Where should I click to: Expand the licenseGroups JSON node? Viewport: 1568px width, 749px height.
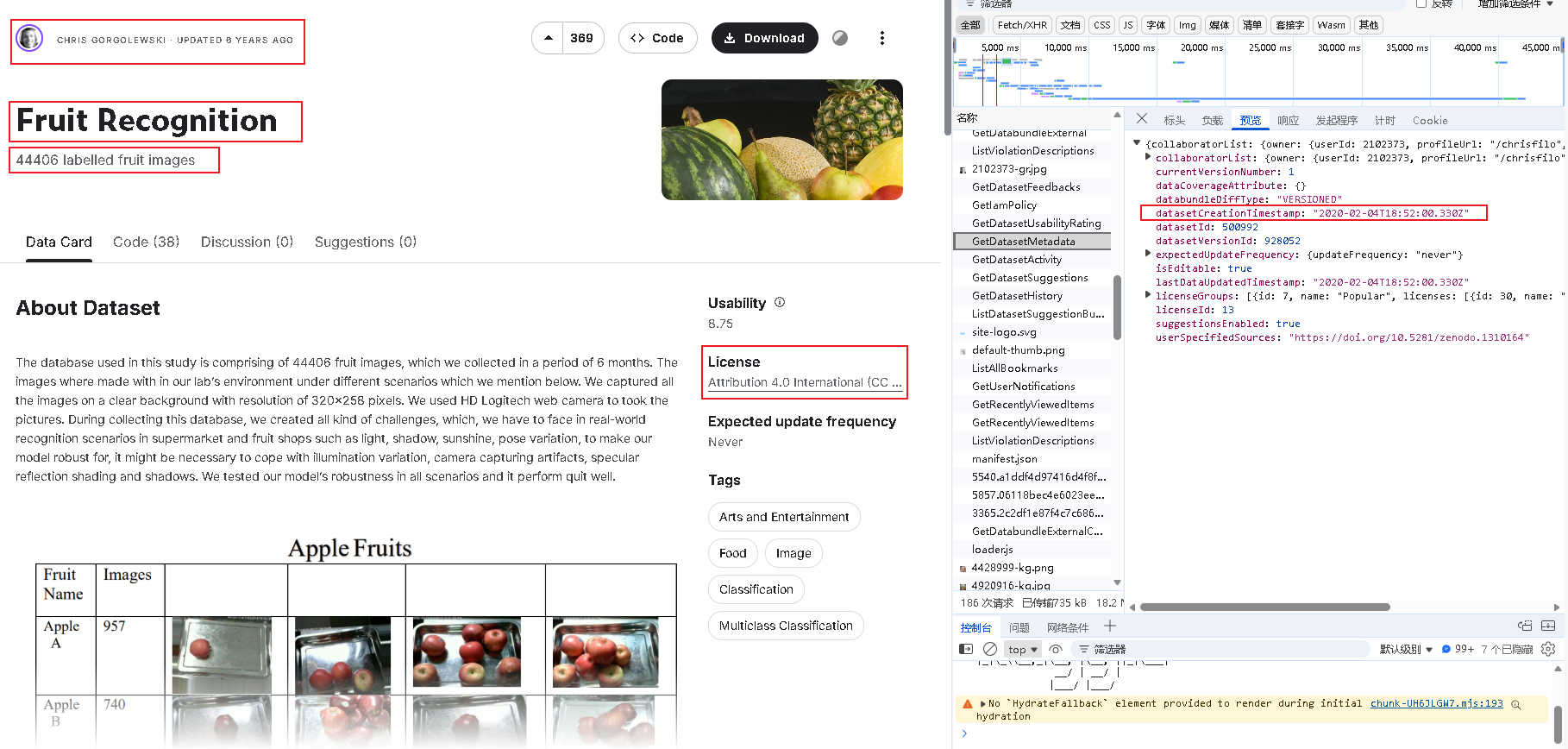pos(1147,295)
